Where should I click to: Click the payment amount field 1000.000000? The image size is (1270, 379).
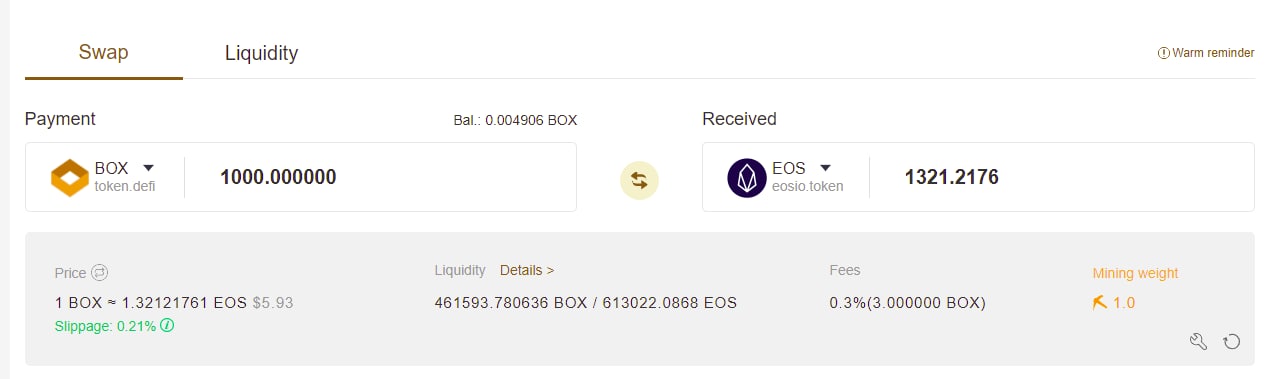pyautogui.click(x=380, y=178)
